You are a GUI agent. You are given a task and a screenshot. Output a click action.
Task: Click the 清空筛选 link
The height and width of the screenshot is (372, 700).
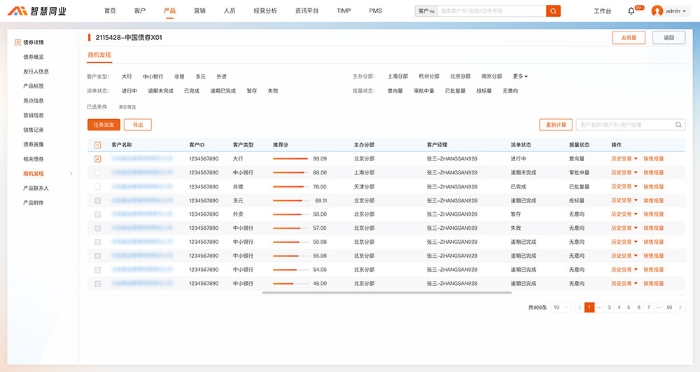(x=127, y=107)
